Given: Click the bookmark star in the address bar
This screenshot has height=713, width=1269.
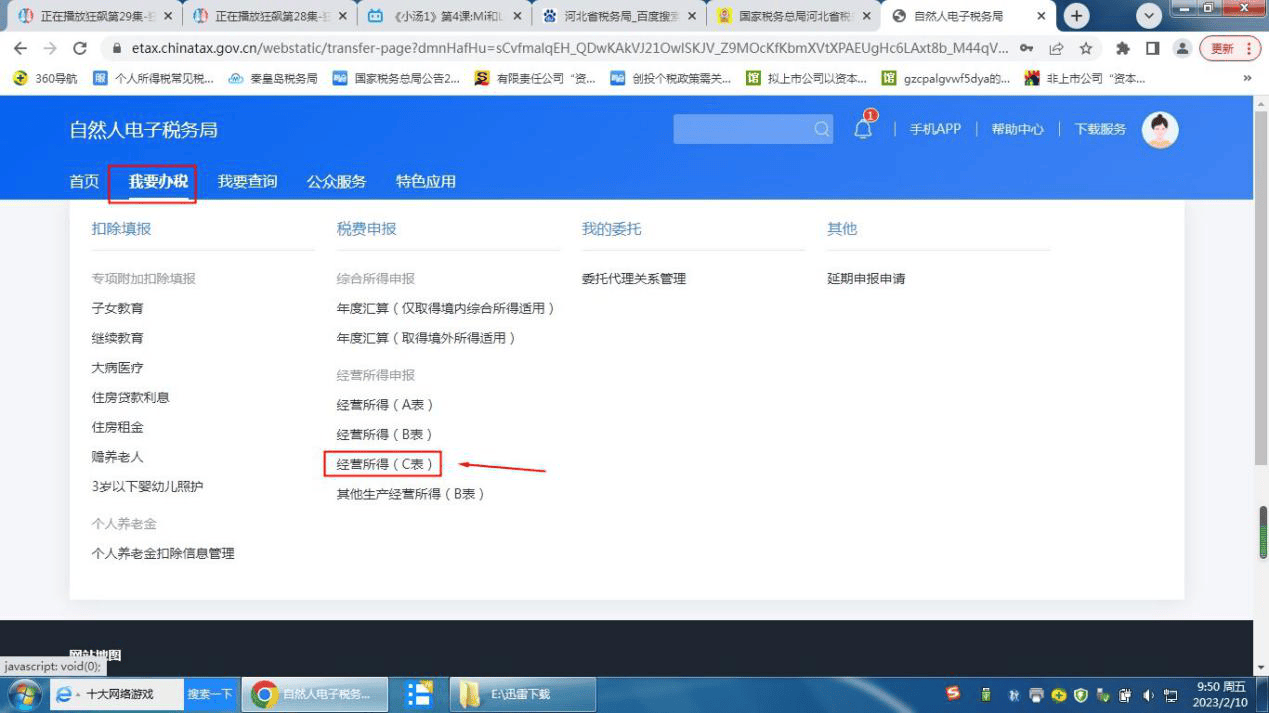Looking at the screenshot, I should pos(1087,47).
